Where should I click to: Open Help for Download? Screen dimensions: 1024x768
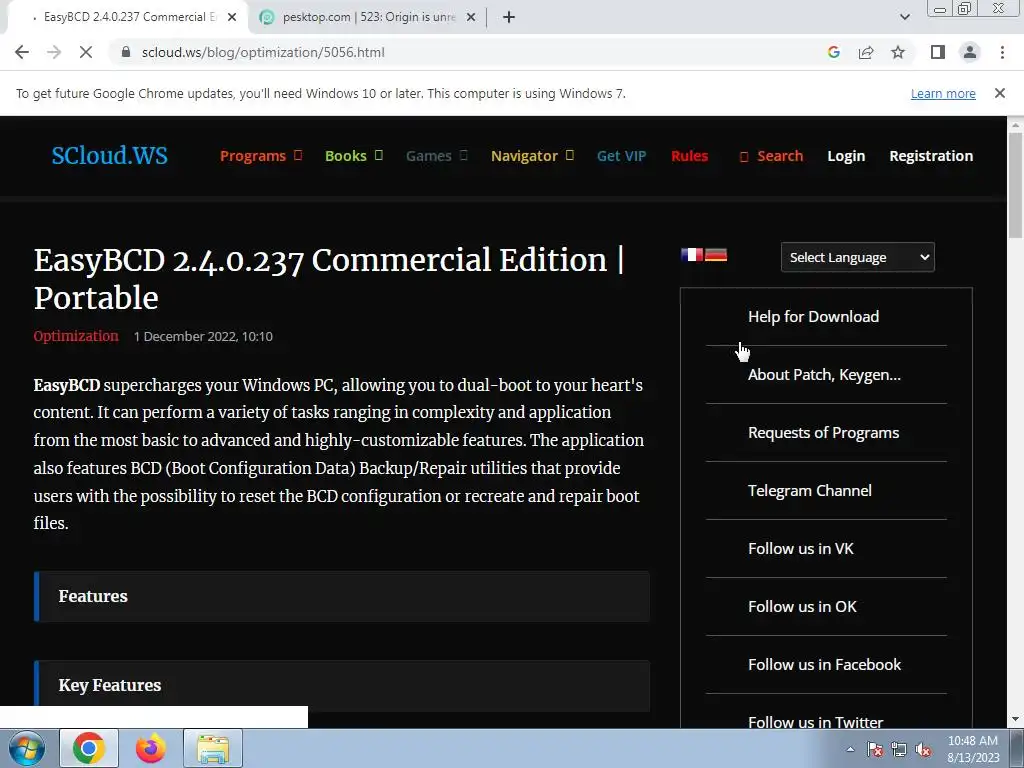[813, 317]
